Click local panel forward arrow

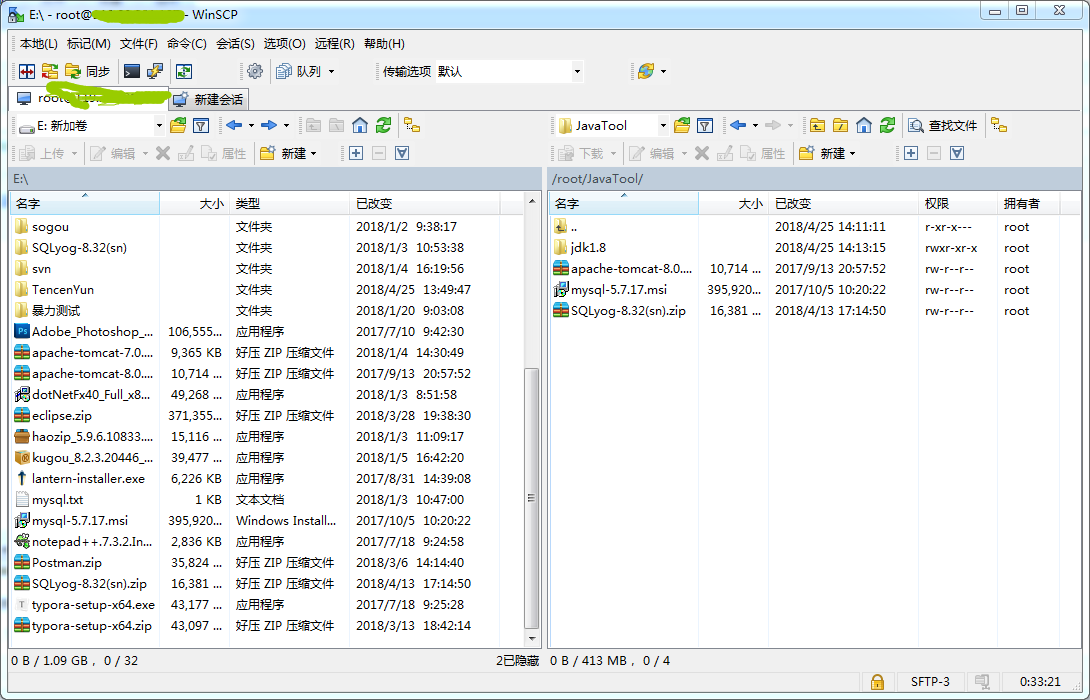(269, 126)
